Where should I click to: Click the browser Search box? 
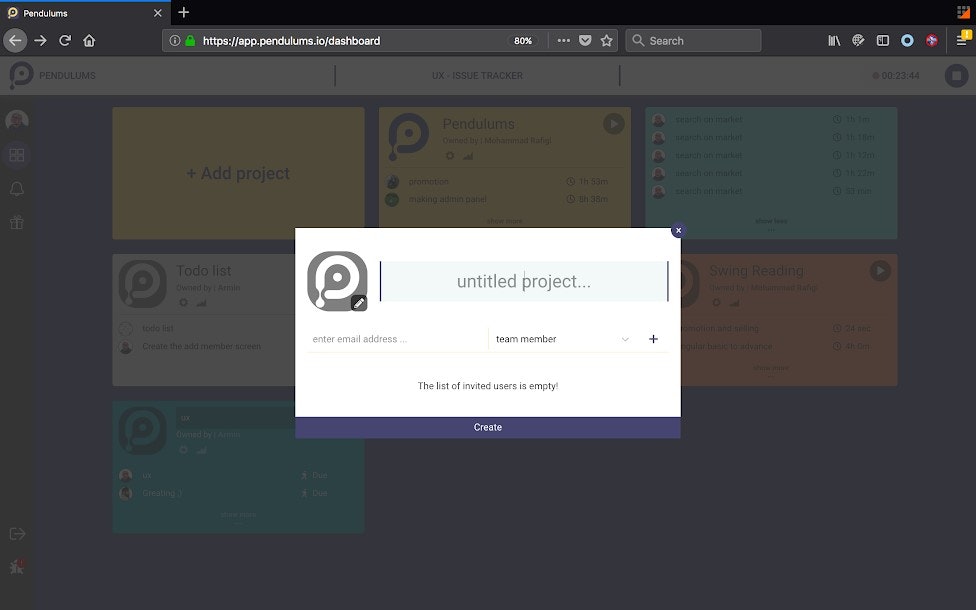[693, 40]
